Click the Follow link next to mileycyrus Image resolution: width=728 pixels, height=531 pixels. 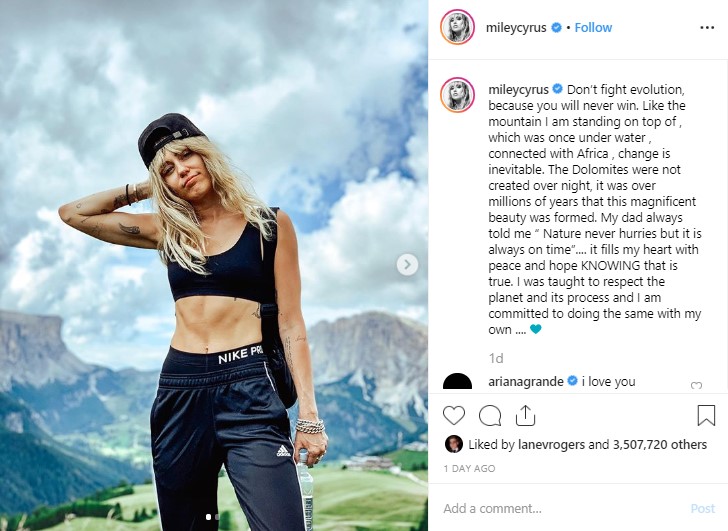(593, 28)
